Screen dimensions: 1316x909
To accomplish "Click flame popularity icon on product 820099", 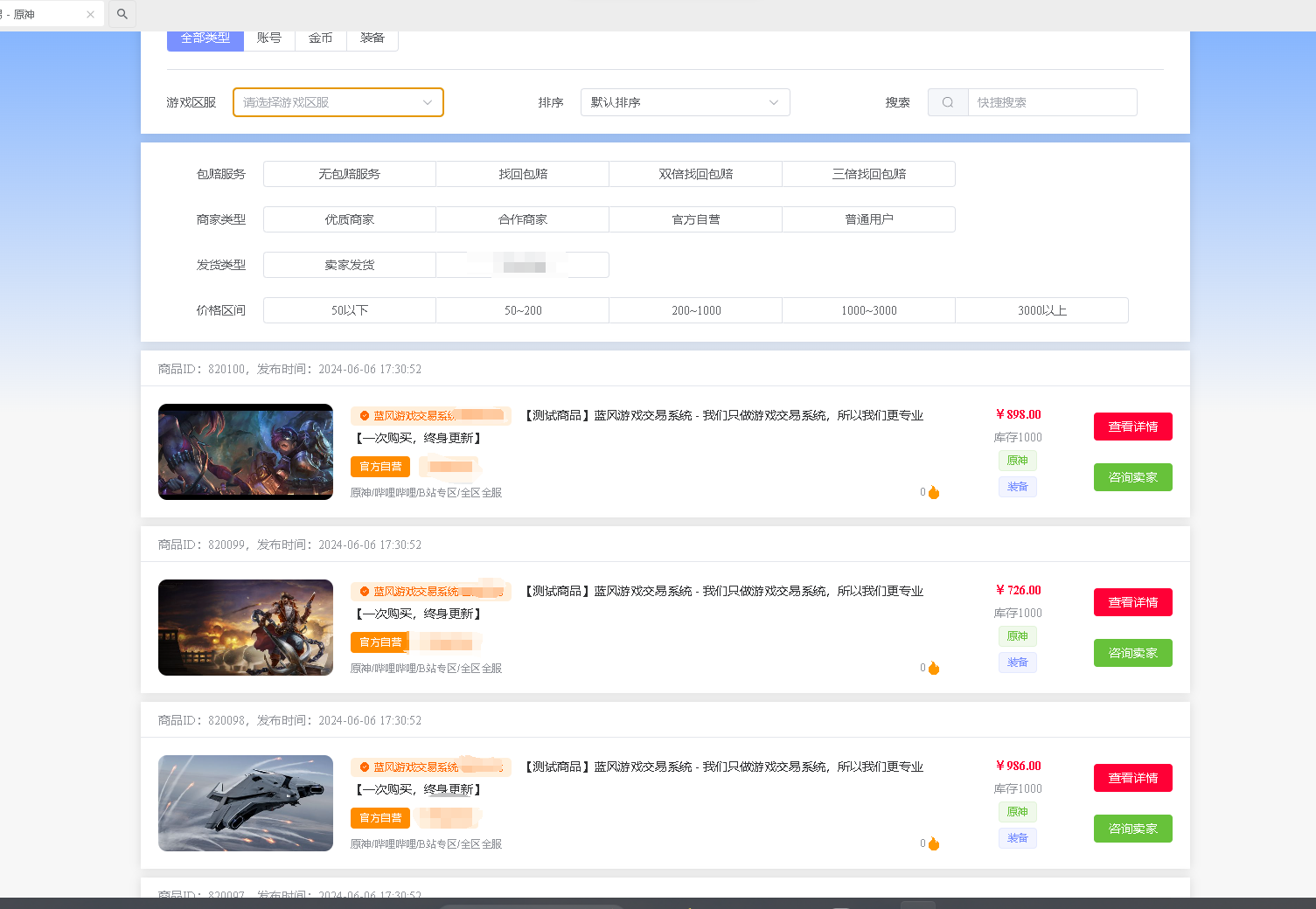I will [x=934, y=669].
